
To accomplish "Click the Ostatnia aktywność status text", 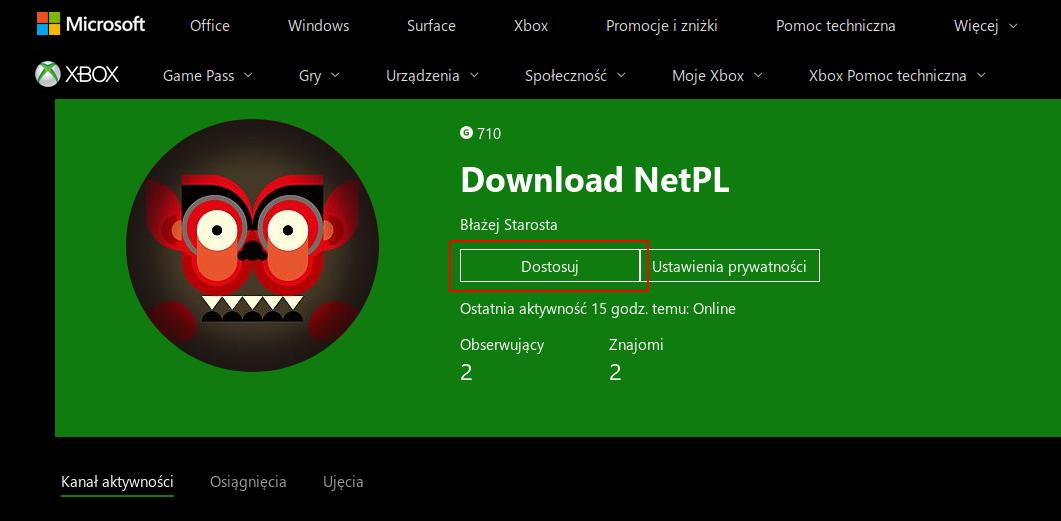I will tap(597, 309).
